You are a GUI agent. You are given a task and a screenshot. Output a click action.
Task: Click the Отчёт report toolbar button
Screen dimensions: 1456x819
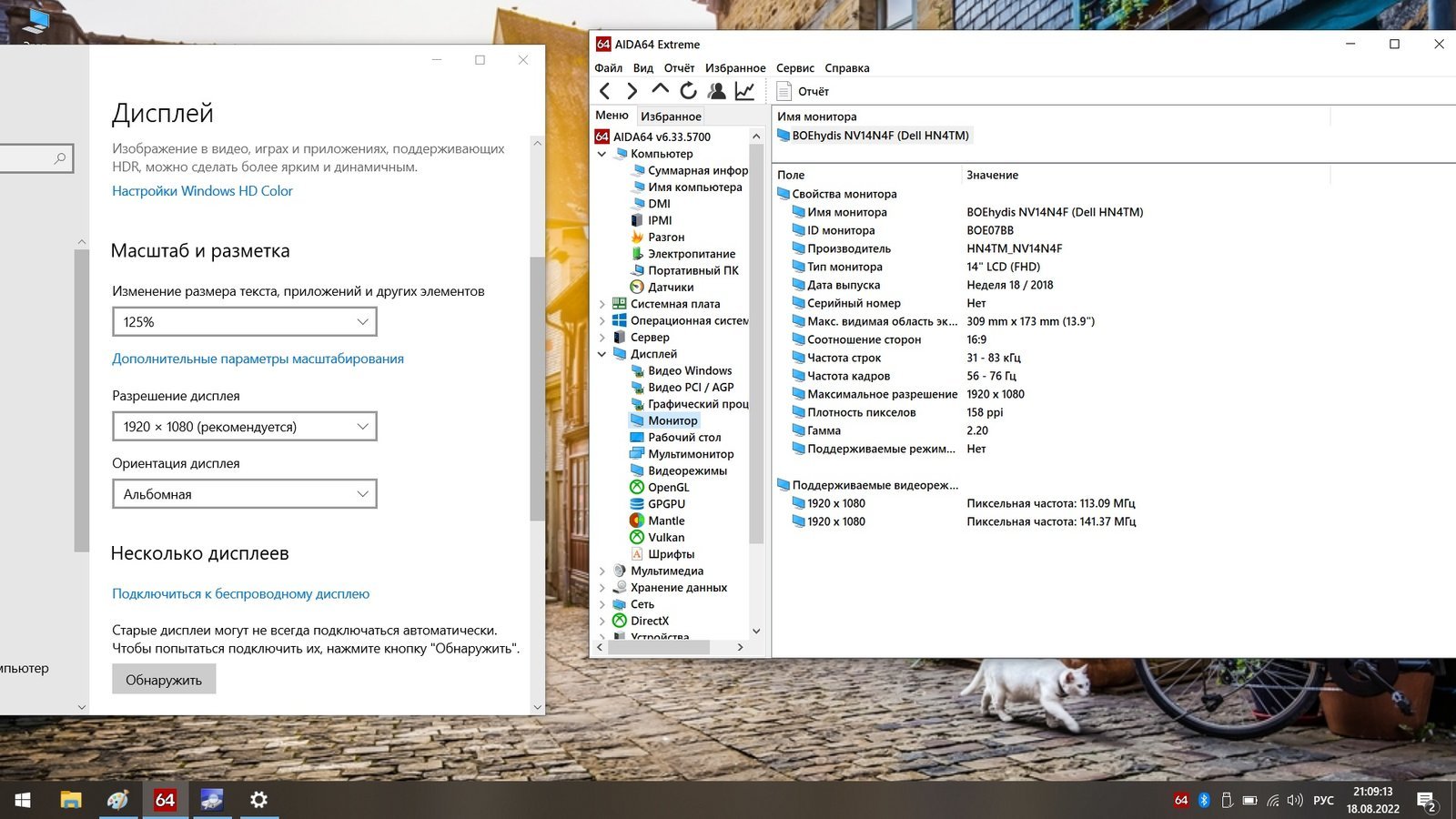(803, 91)
